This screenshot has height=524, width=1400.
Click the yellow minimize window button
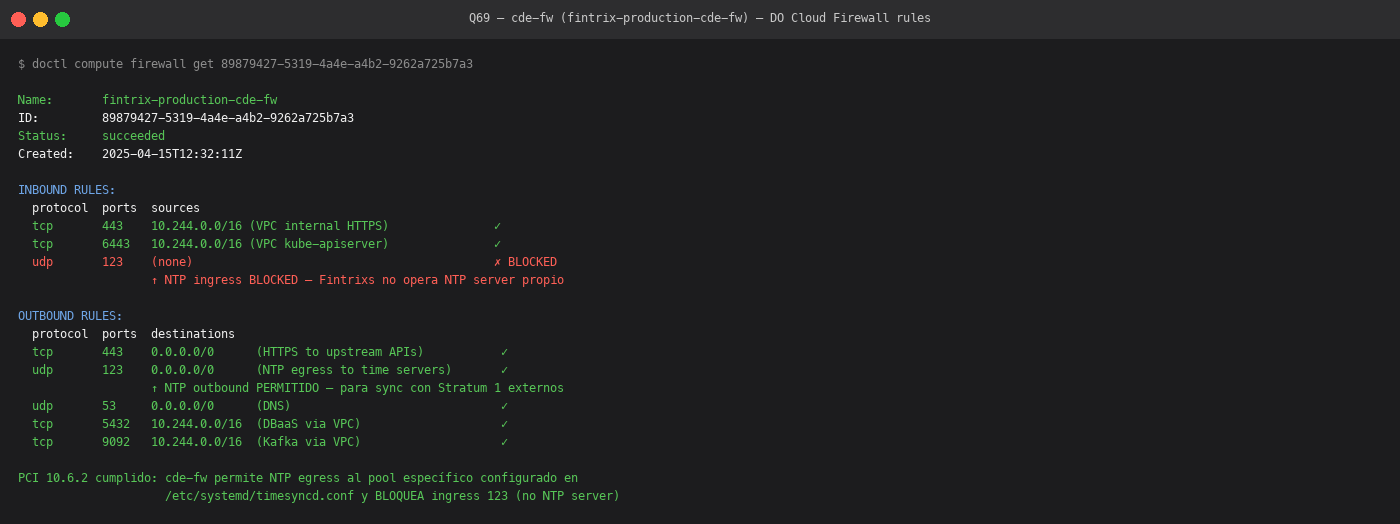[x=40, y=19]
